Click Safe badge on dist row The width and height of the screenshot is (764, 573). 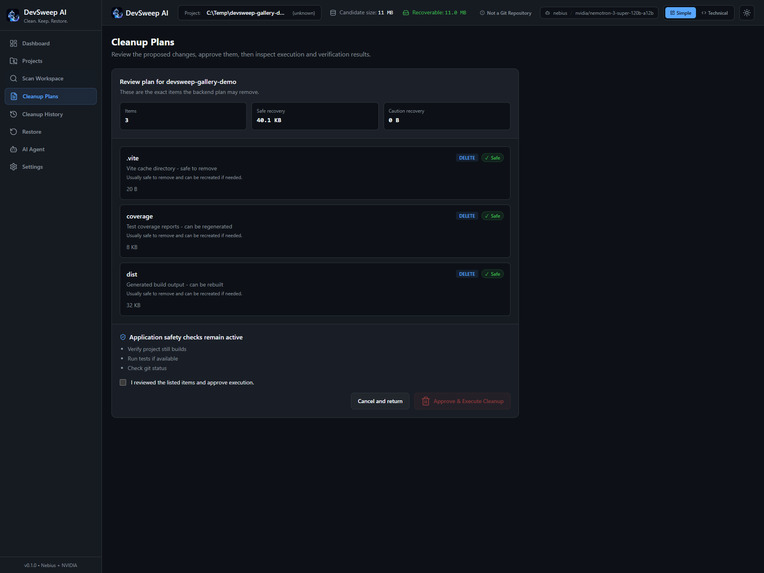pyautogui.click(x=493, y=274)
